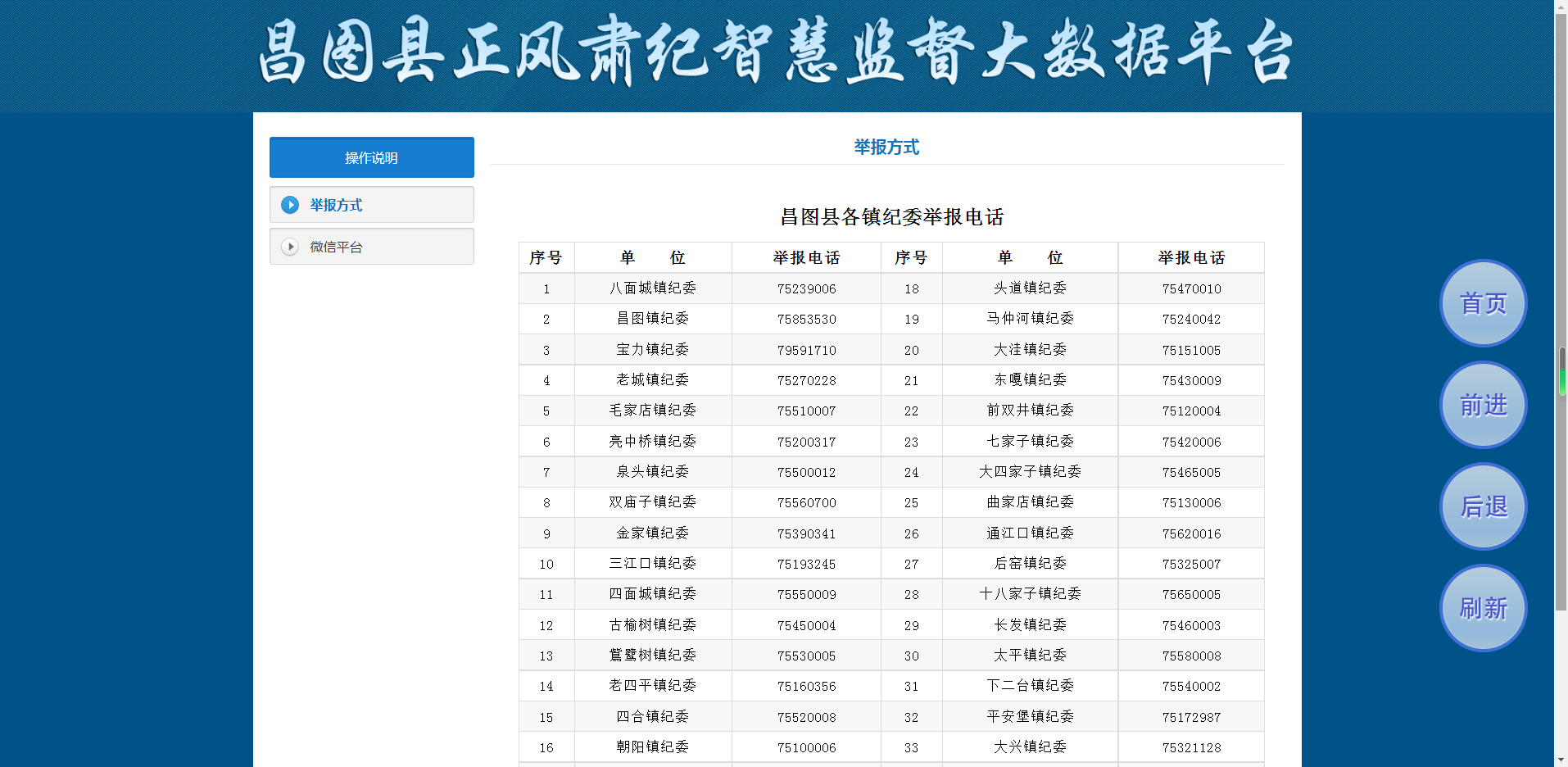1568x767 pixels.
Task: Select the cell 亮中桥镇纪委
Action: point(653,442)
